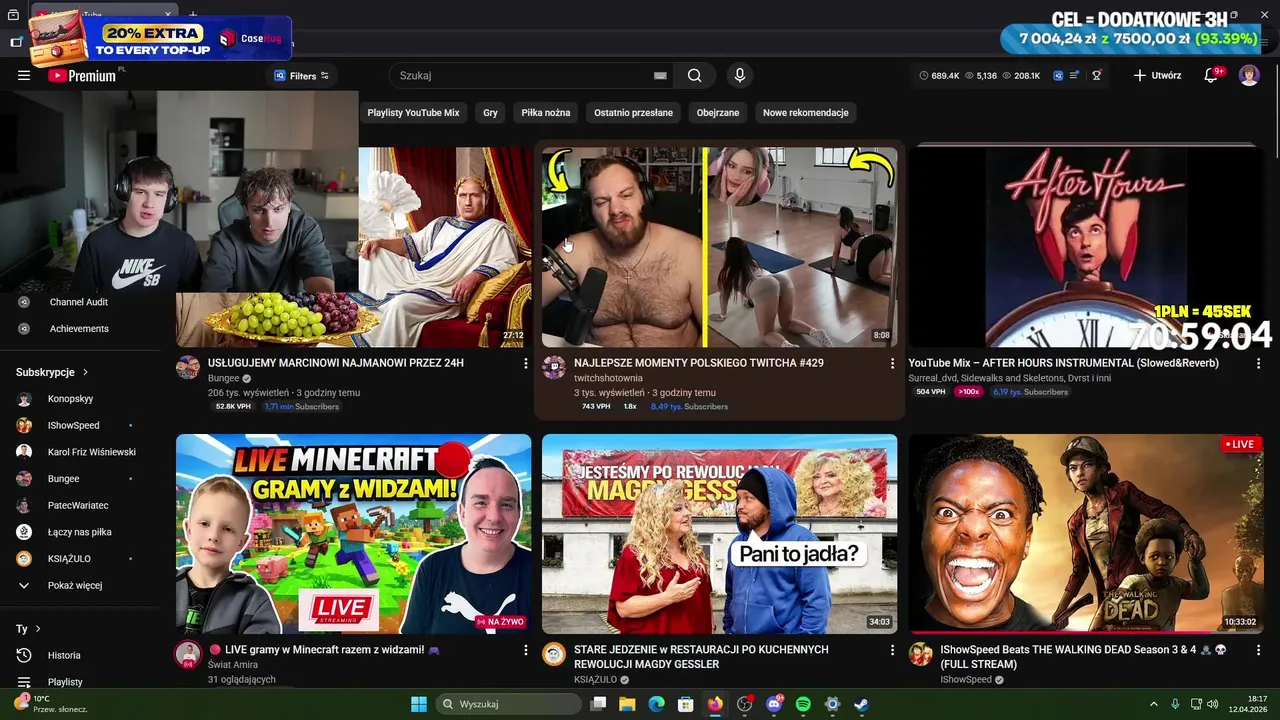Open Discord from the taskbar

(x=774, y=704)
